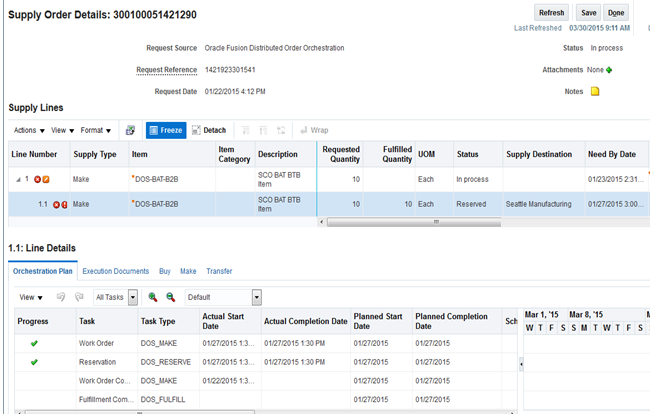Open the Orchestration Plan View menu
650x414 pixels.
coord(31,297)
